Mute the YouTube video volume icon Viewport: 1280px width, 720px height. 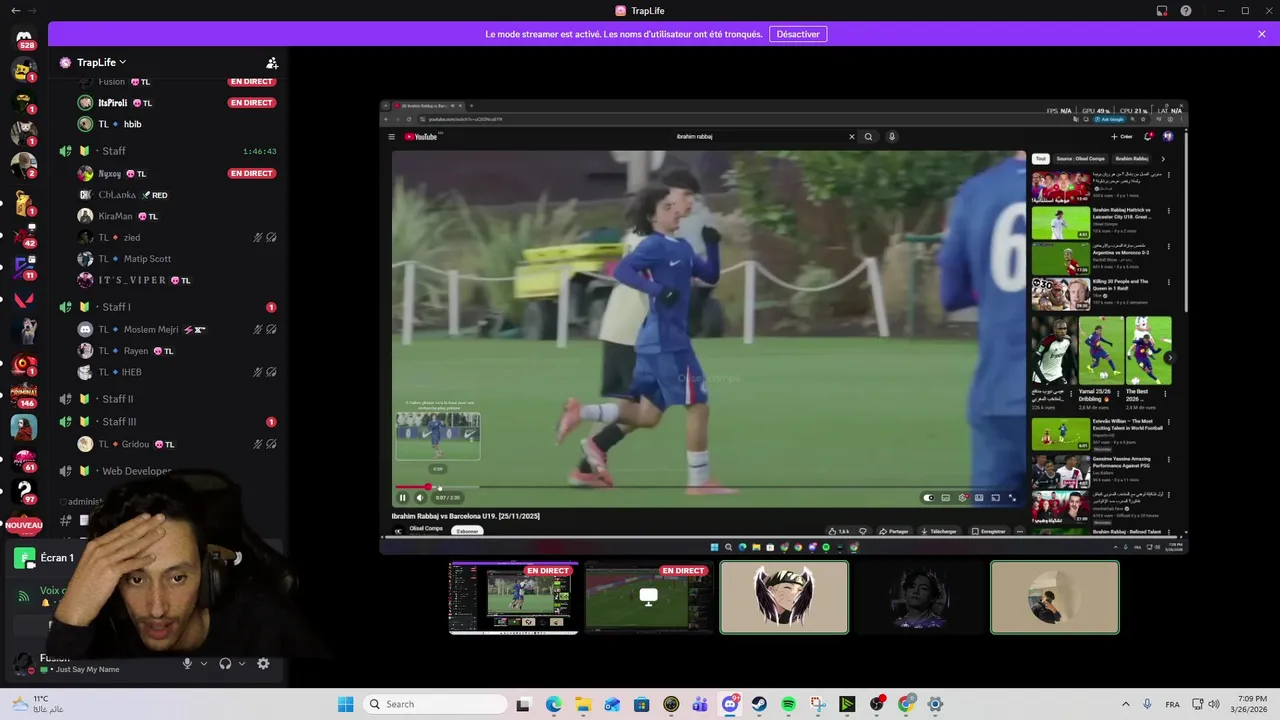click(420, 497)
